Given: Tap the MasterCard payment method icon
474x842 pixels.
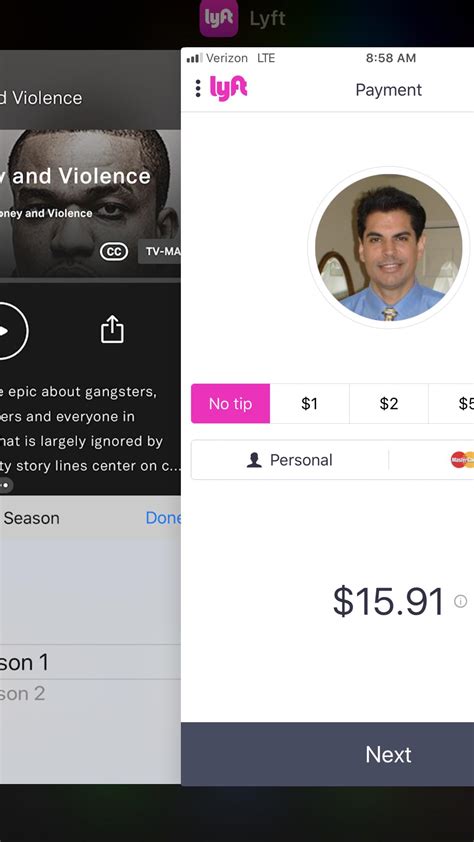Looking at the screenshot, I should point(463,460).
